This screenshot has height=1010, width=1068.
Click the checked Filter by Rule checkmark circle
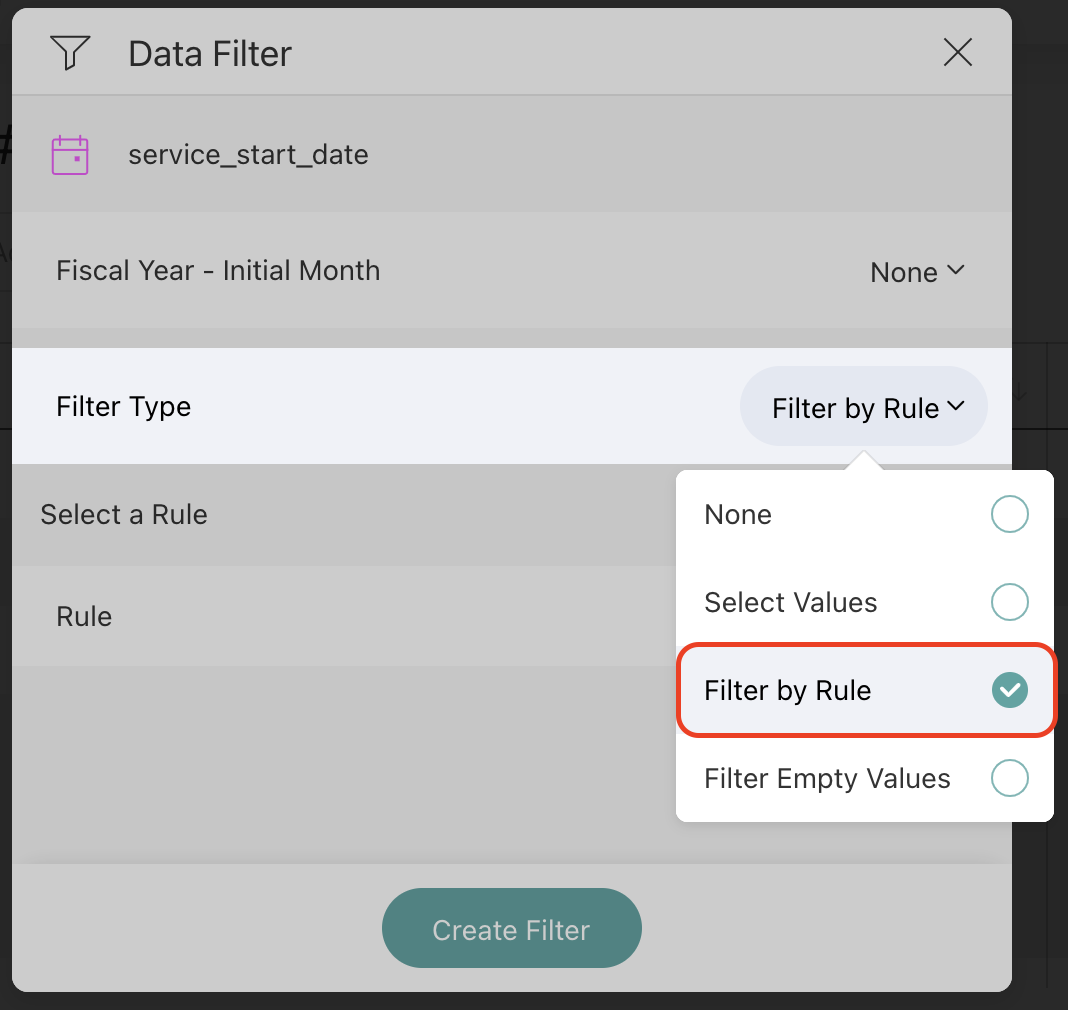1009,690
